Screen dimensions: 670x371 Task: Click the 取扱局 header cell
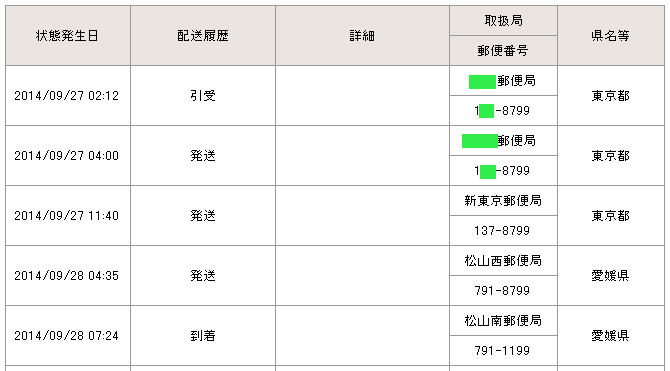(x=503, y=21)
